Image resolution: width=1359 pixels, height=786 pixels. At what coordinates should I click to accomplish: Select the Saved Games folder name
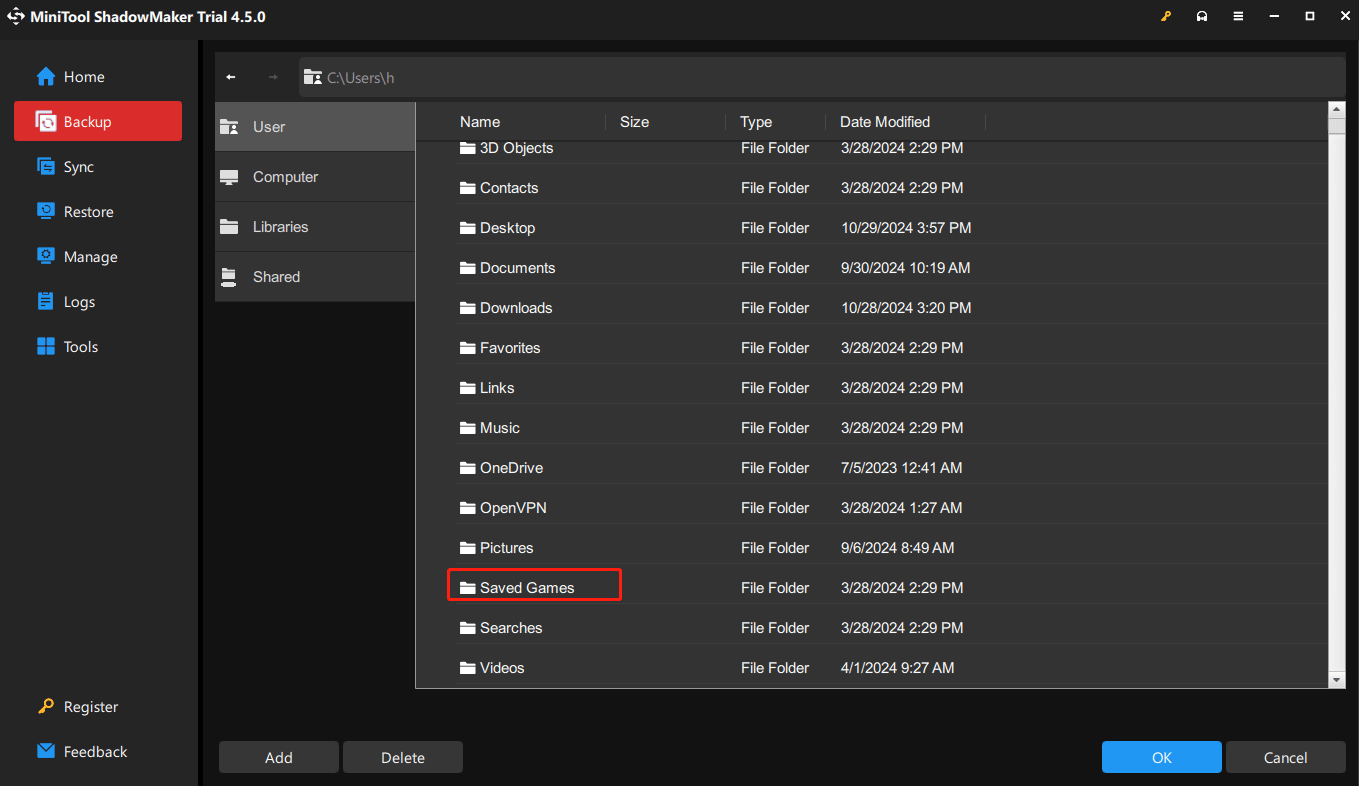(527, 588)
